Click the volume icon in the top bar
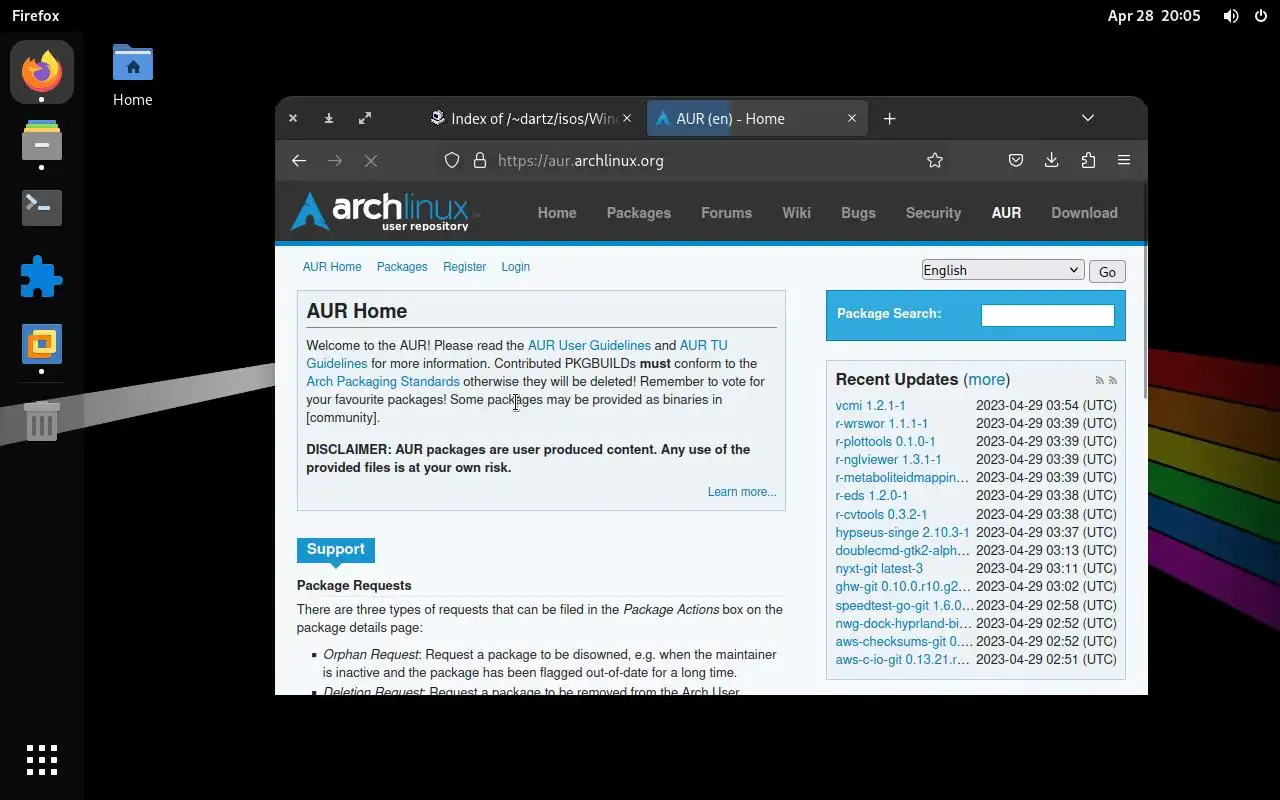Image resolution: width=1280 pixels, height=800 pixels. click(1231, 16)
